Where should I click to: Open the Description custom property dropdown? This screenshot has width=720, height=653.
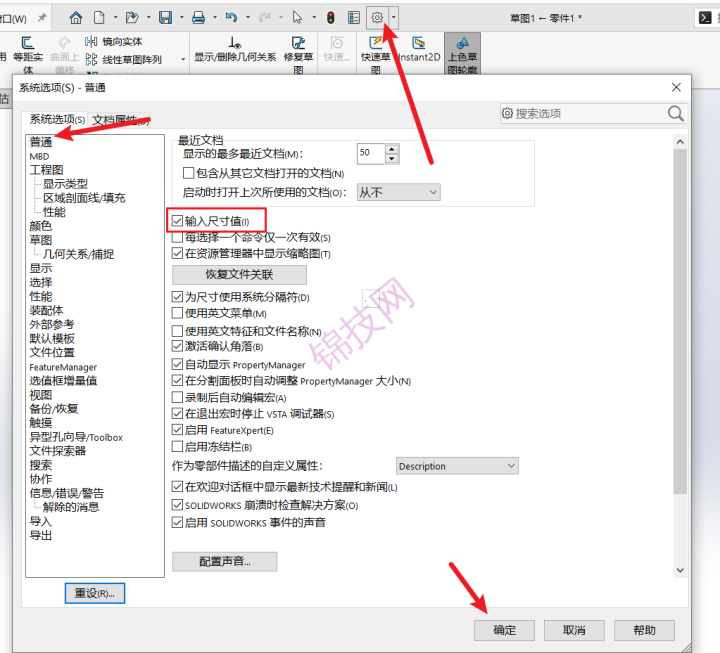click(x=457, y=466)
